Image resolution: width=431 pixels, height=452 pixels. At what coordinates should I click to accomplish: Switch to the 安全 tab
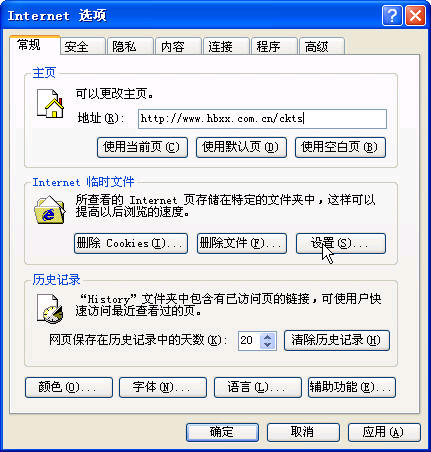(83, 46)
